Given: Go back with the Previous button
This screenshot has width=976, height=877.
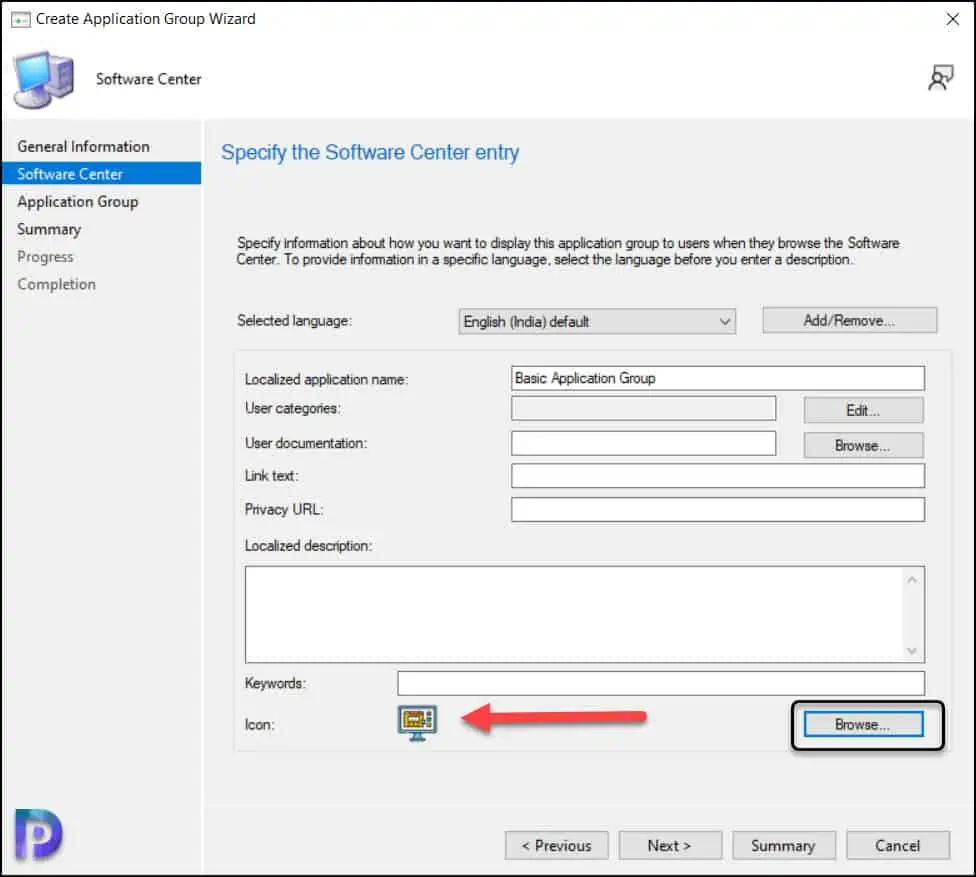Looking at the screenshot, I should [556, 845].
